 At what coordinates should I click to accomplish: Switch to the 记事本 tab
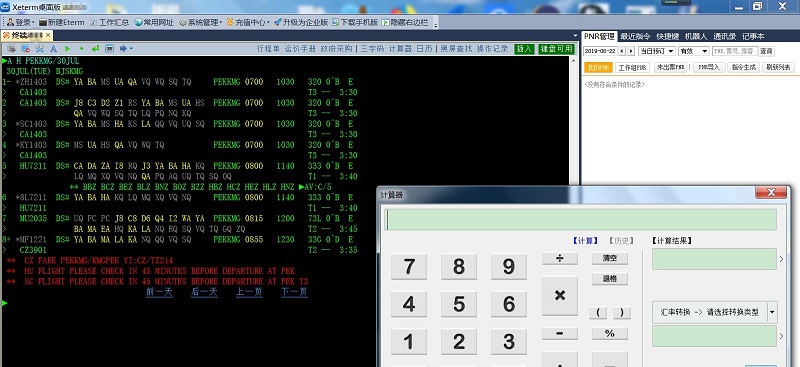tap(753, 36)
